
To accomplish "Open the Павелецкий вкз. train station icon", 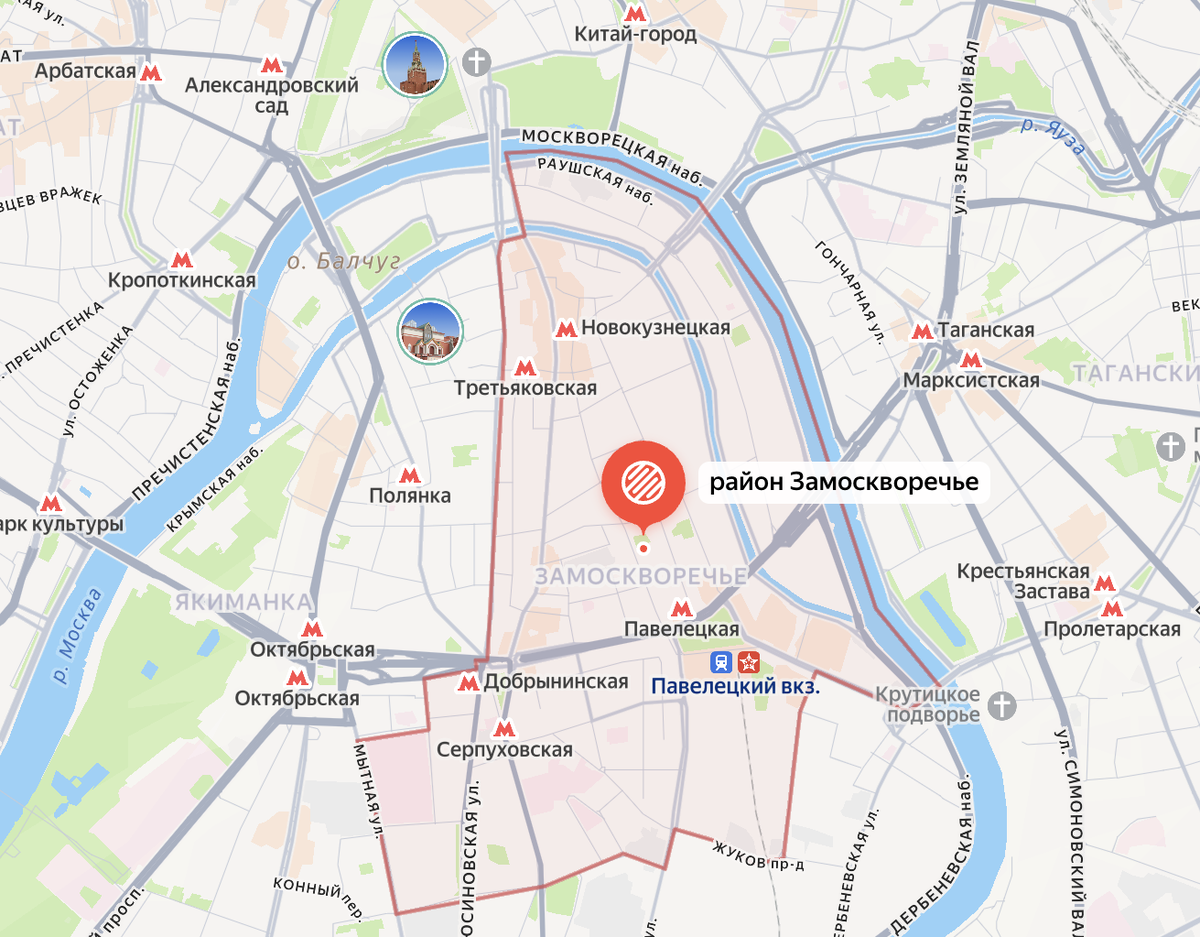I will point(721,662).
